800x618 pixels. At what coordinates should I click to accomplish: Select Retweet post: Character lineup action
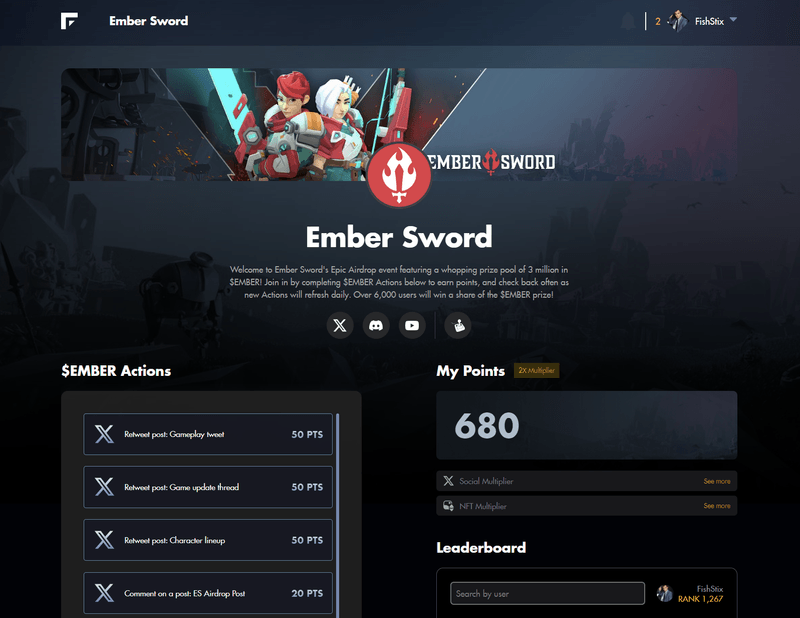pyautogui.click(x=208, y=540)
